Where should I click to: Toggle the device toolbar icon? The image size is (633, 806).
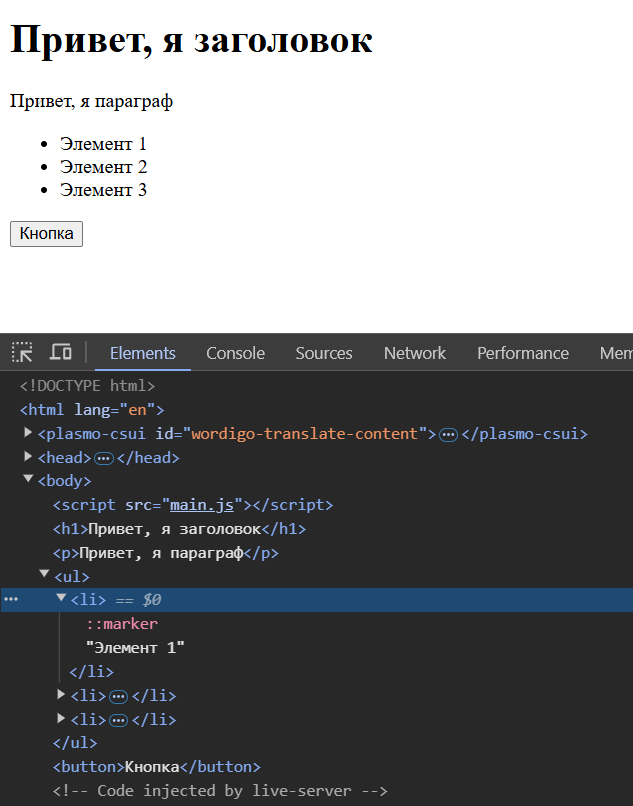click(61, 352)
